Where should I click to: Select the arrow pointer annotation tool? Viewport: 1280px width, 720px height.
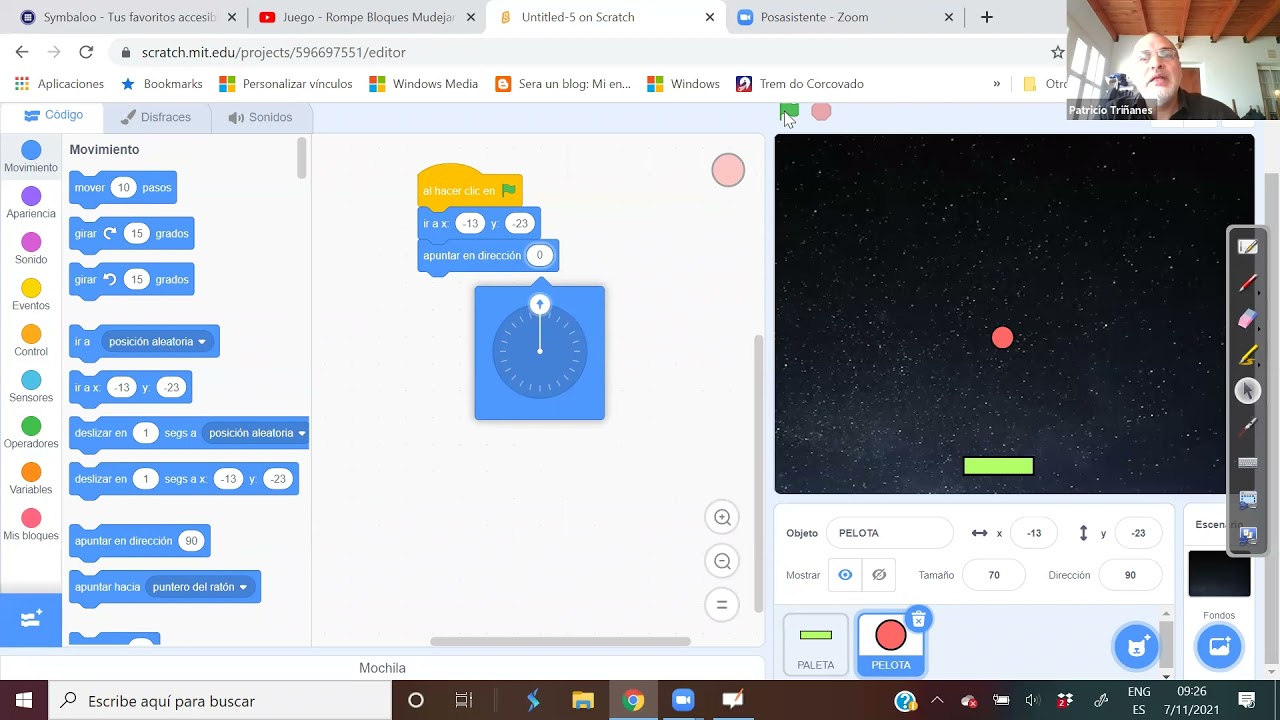tap(1247, 391)
